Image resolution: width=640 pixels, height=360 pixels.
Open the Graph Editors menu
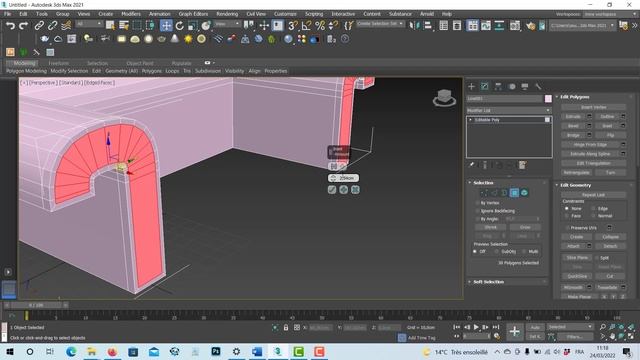pos(193,14)
